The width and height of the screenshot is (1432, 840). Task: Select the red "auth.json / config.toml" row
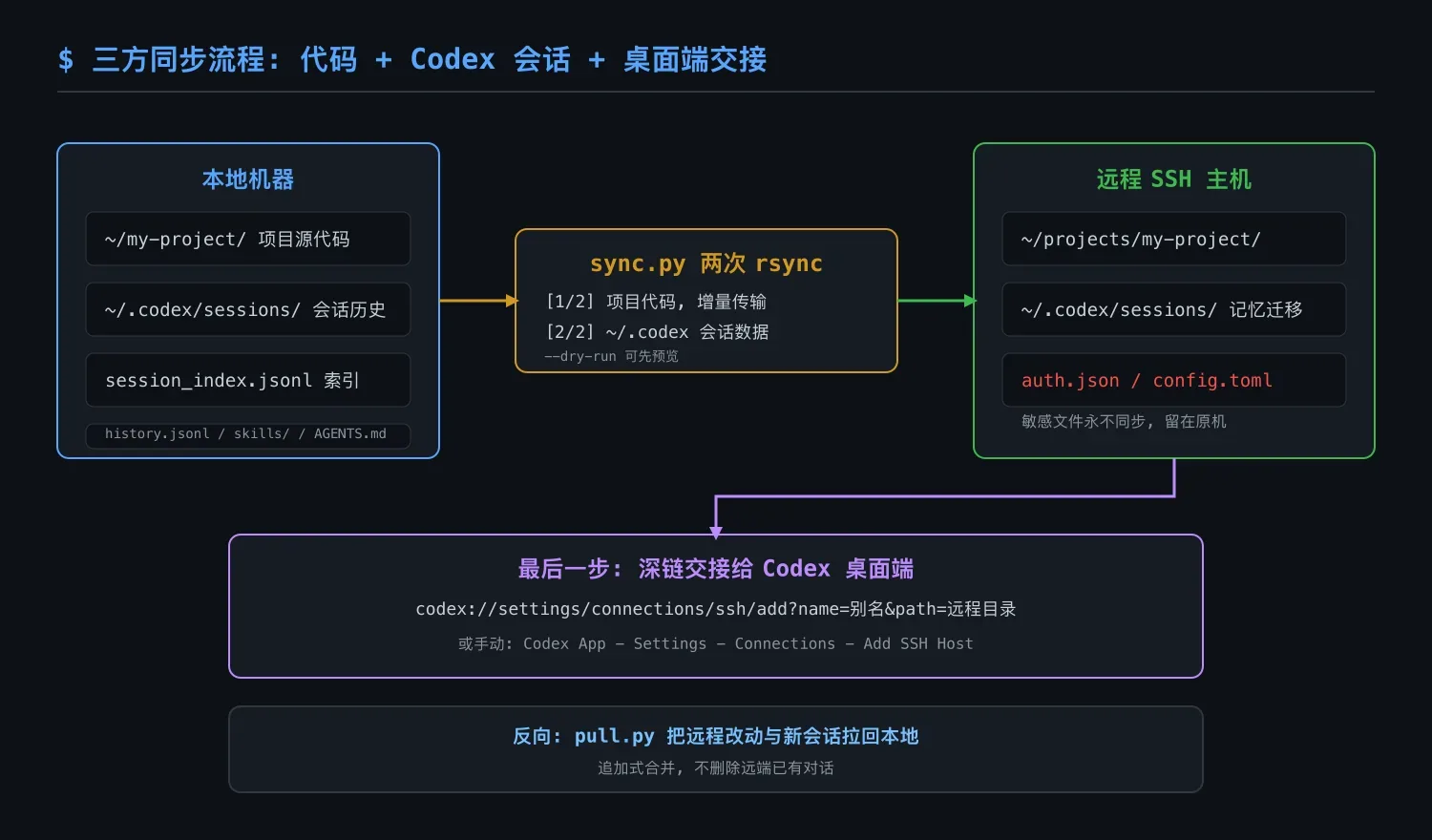(1174, 380)
